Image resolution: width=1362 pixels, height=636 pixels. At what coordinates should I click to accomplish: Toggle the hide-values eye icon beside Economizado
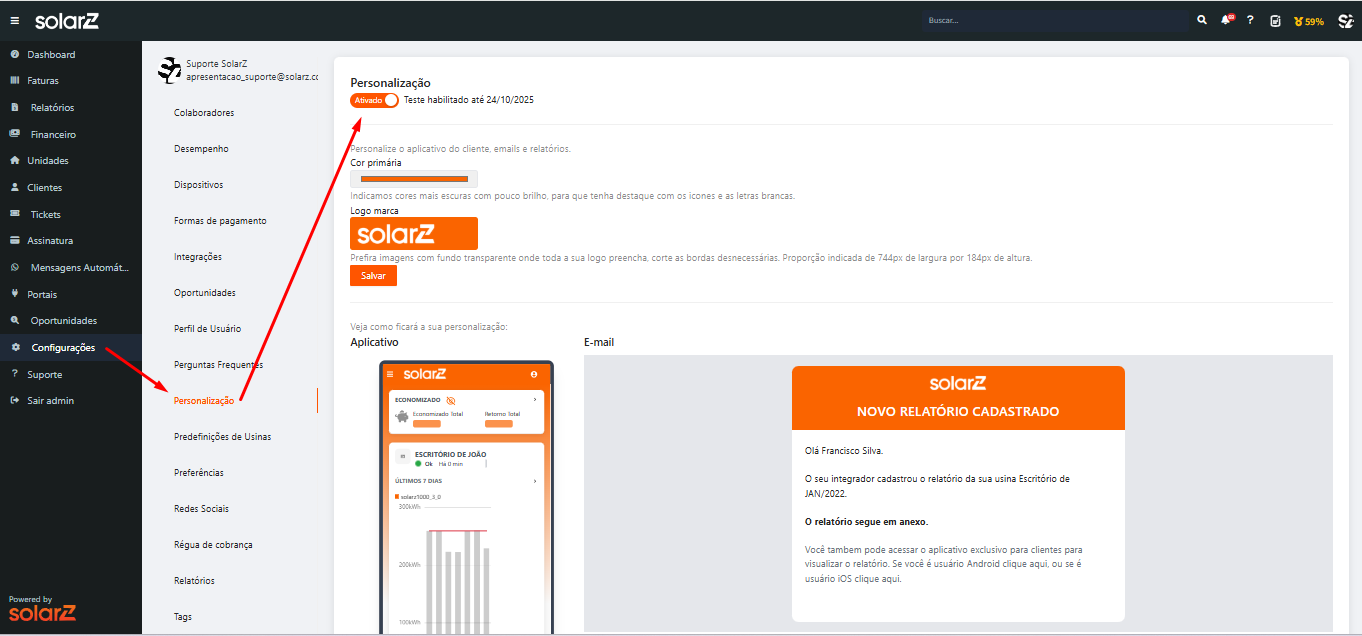point(451,400)
